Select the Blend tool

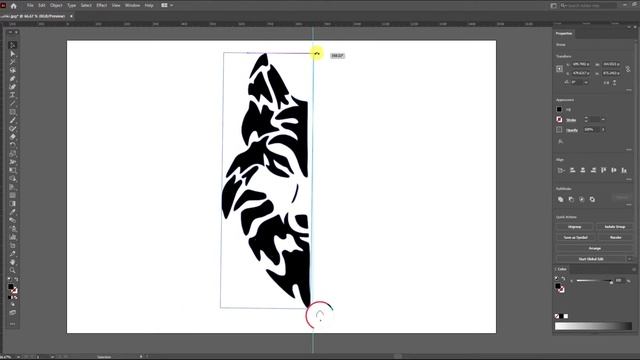point(13,220)
